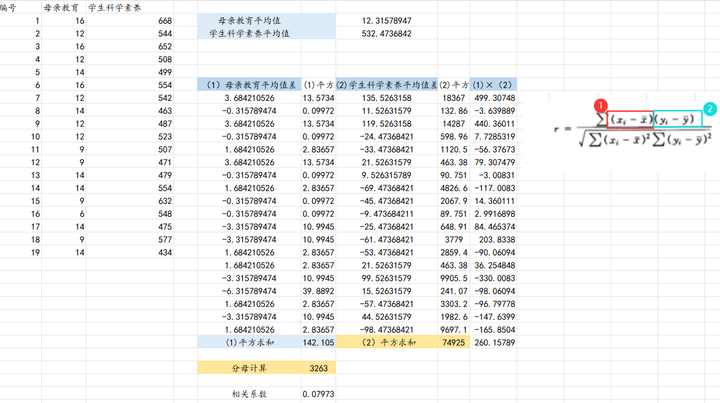This screenshot has width=720, height=403.
Task: Select the 学生科学素养 column header cell
Action: [129, 8]
